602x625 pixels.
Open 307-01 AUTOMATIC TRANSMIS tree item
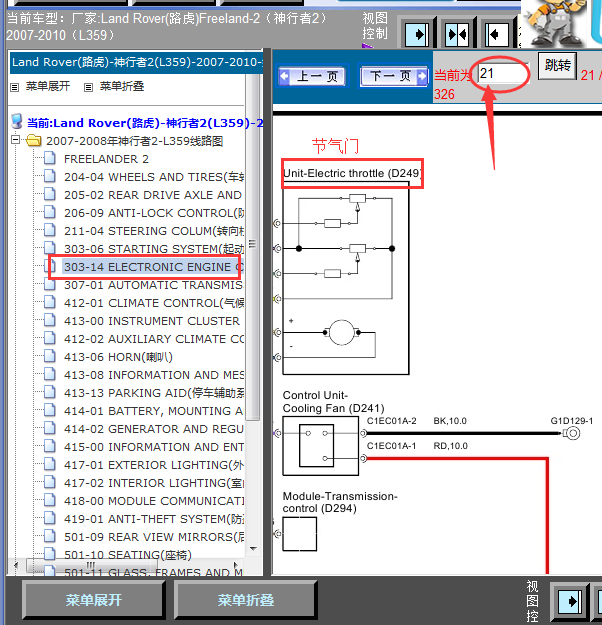point(154,285)
